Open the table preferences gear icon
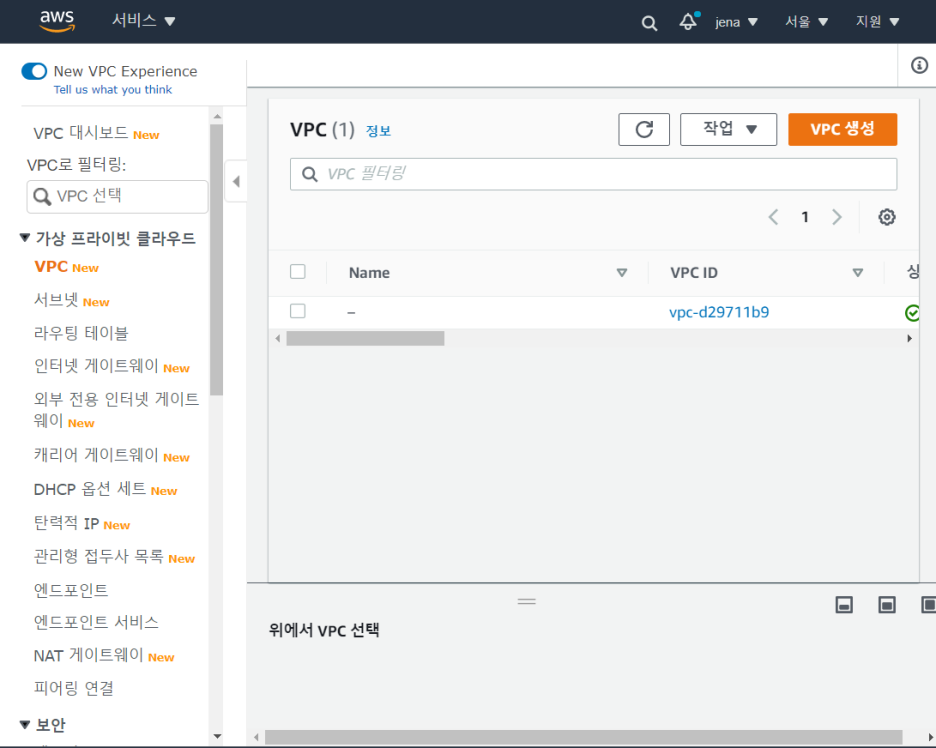 (886, 217)
